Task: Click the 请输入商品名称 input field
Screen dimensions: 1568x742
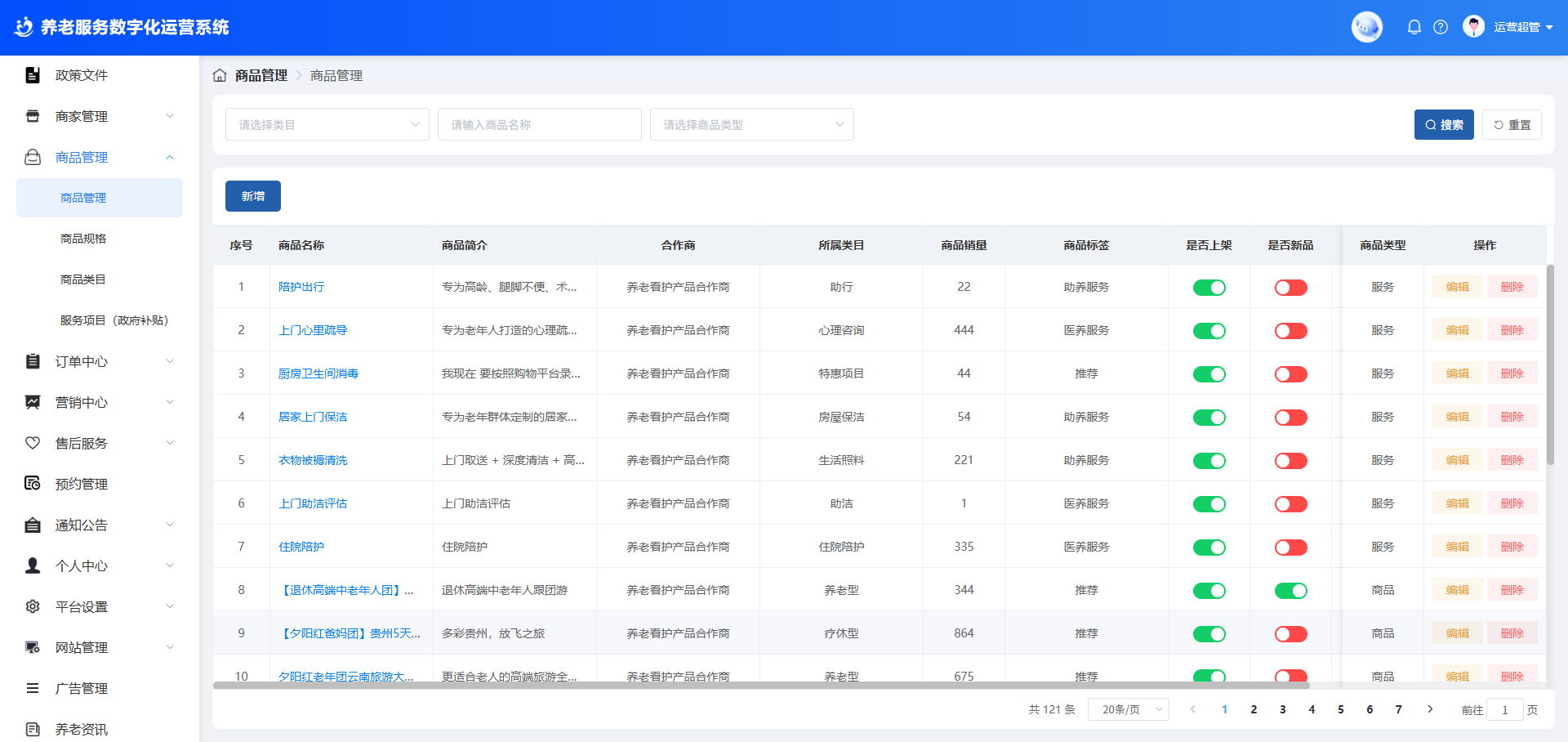Action: [539, 125]
